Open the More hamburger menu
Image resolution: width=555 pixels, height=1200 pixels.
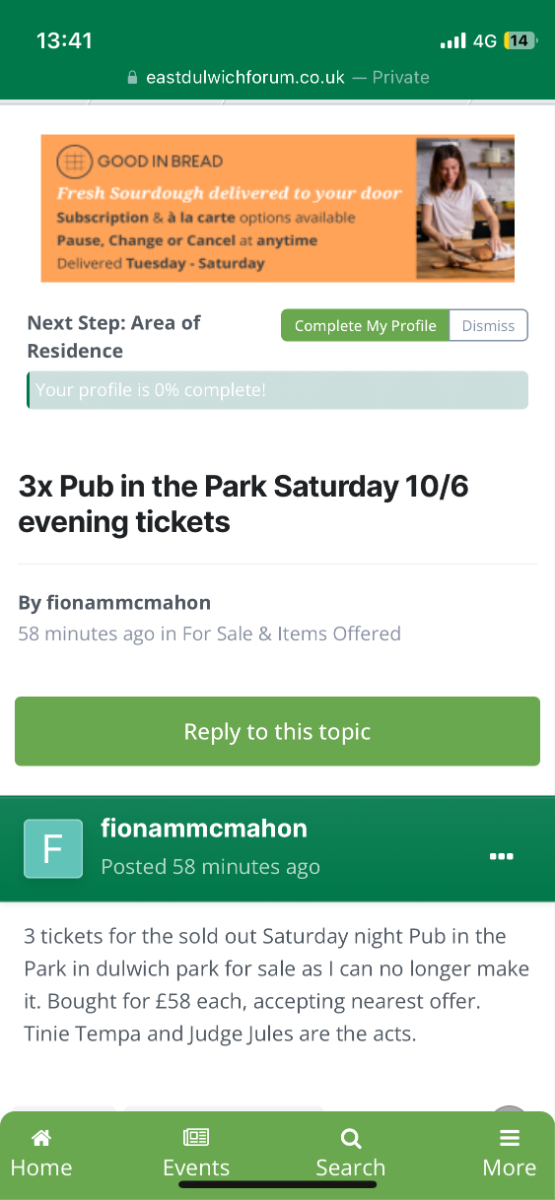point(510,1137)
